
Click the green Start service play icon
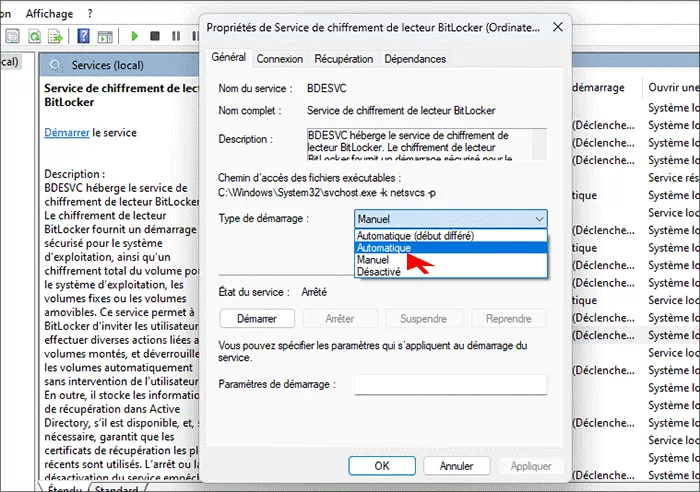[x=134, y=36]
